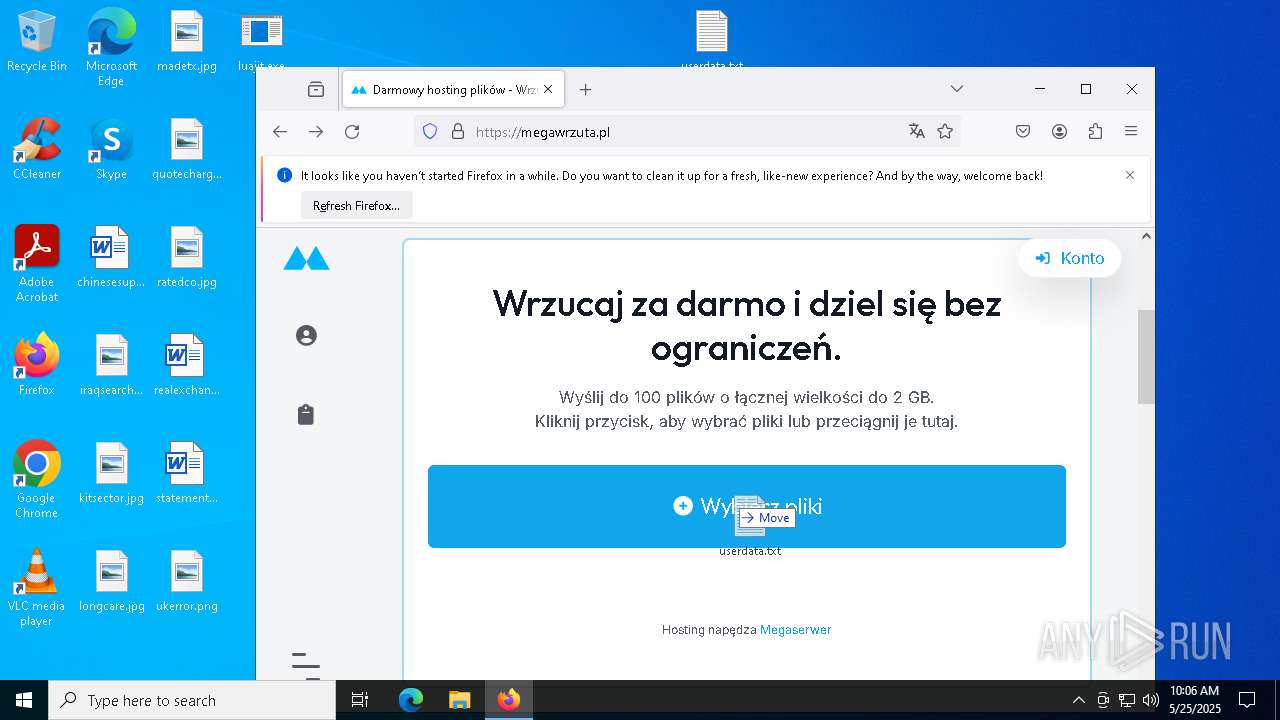Bookmark this page with the star
This screenshot has height=720, width=1280.
pos(945,131)
